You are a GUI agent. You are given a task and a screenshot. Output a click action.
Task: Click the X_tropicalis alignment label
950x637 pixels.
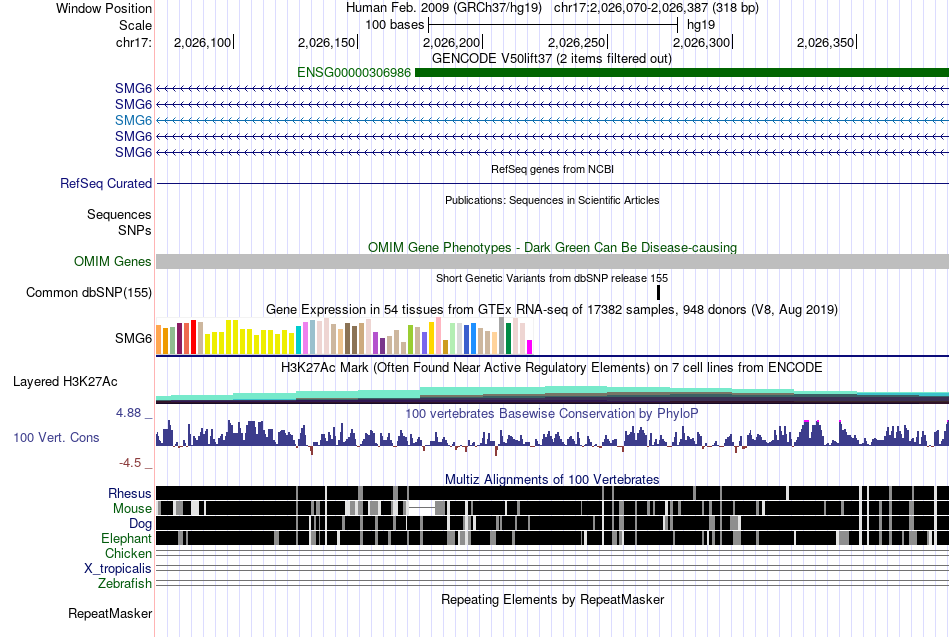click(x=118, y=569)
